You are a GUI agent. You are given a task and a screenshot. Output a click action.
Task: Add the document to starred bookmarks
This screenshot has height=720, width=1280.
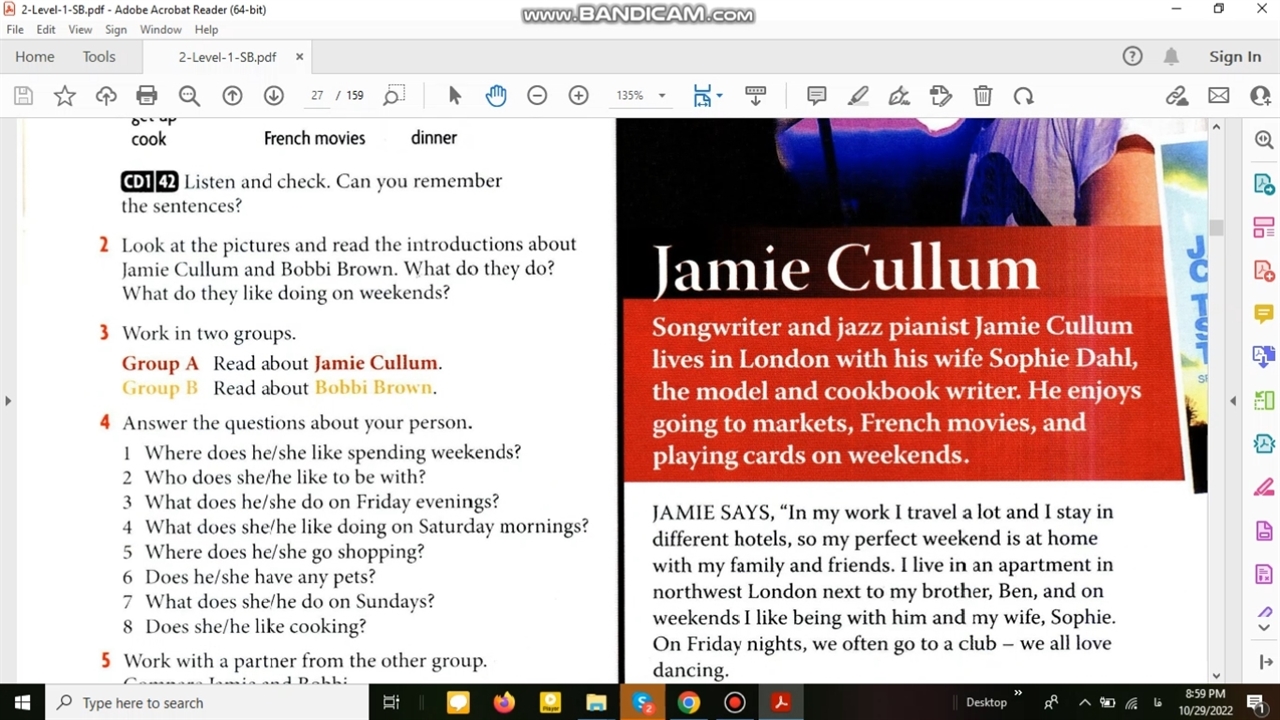(65, 96)
